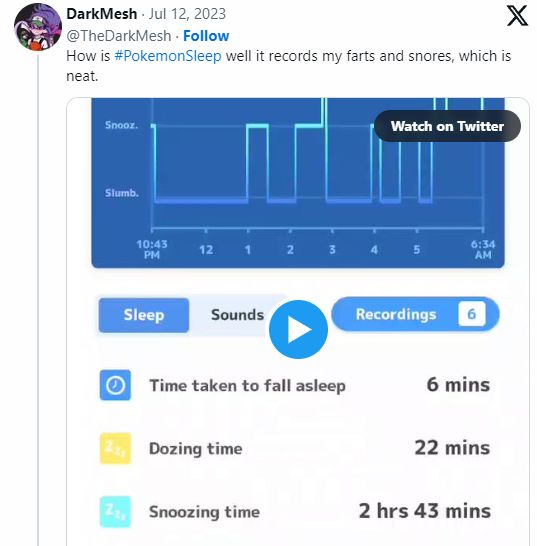Click the yellow Dozing time icon
Viewport: 537px width, 546px height.
[115, 448]
